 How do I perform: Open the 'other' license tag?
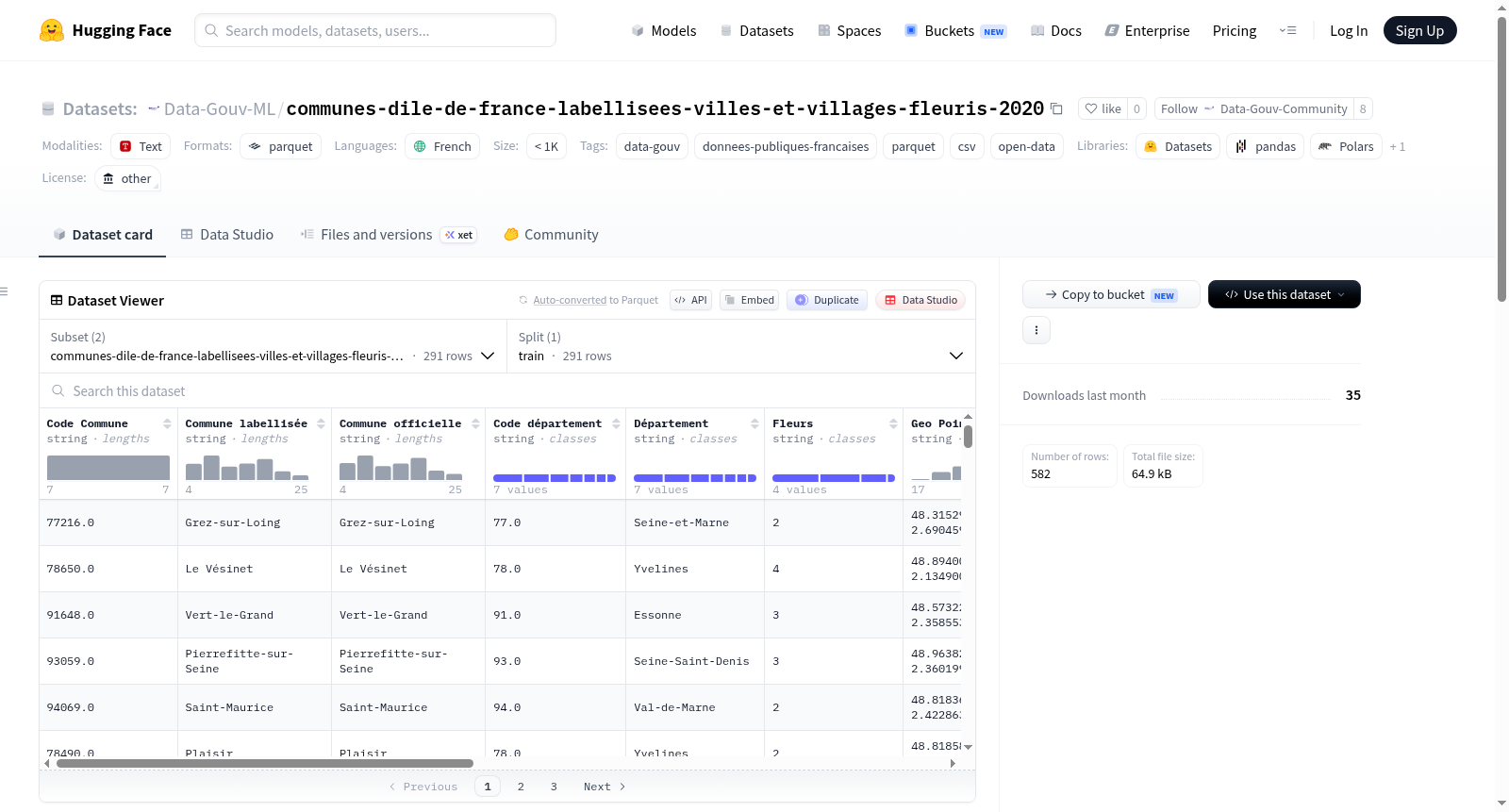(127, 178)
